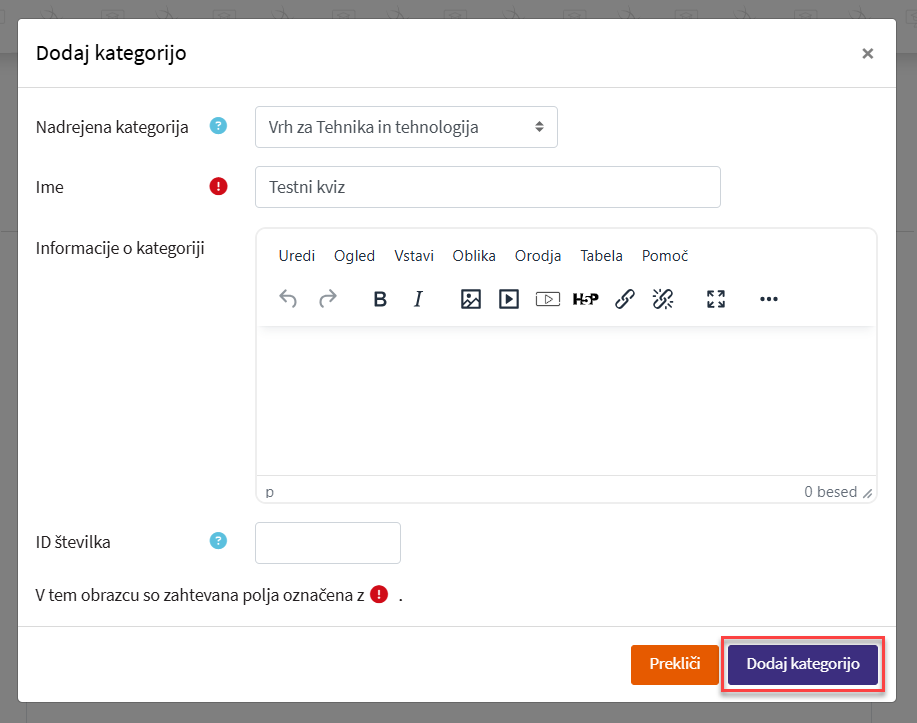This screenshot has height=723, width=917.
Task: Toggle italic text formatting
Action: click(419, 299)
